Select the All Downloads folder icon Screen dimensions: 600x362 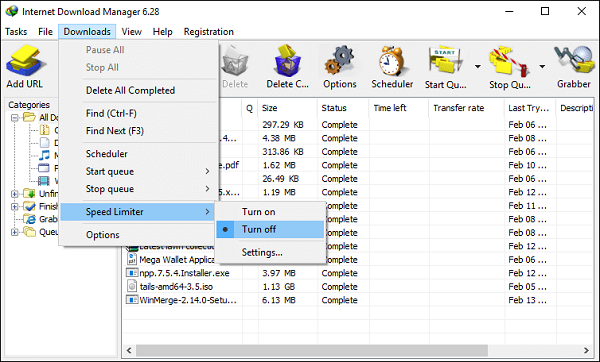click(29, 117)
